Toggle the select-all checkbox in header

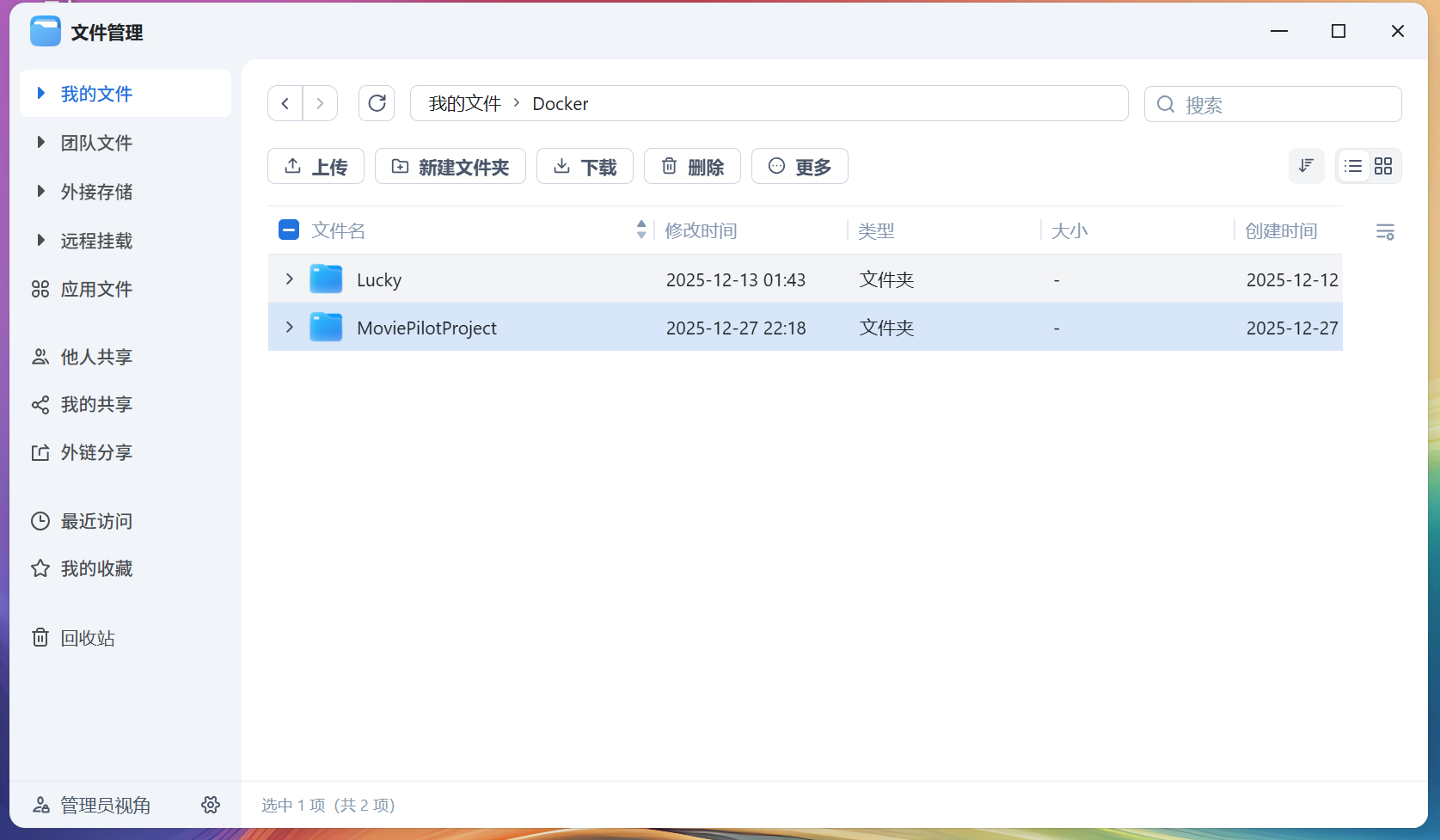pyautogui.click(x=289, y=230)
